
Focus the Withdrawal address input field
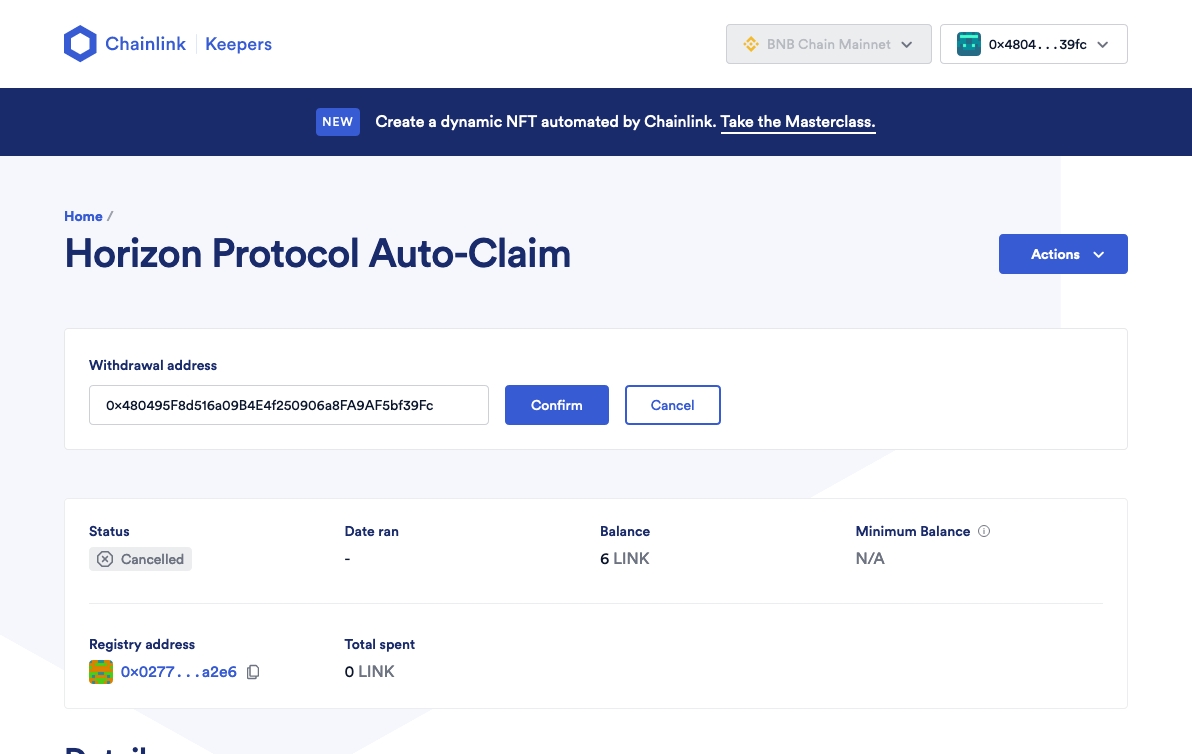288,405
